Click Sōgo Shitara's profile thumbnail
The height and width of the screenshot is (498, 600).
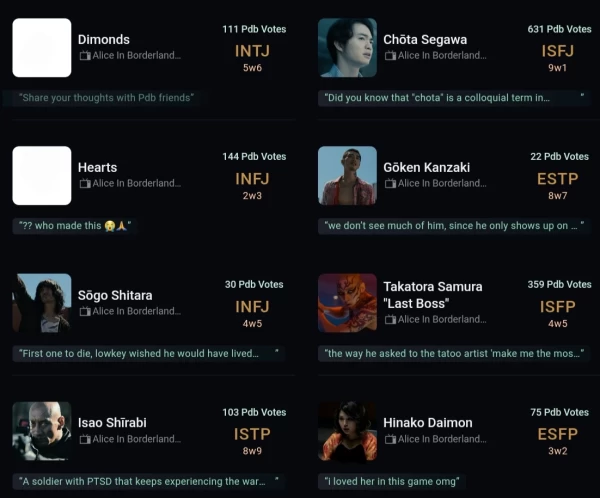click(x=42, y=303)
